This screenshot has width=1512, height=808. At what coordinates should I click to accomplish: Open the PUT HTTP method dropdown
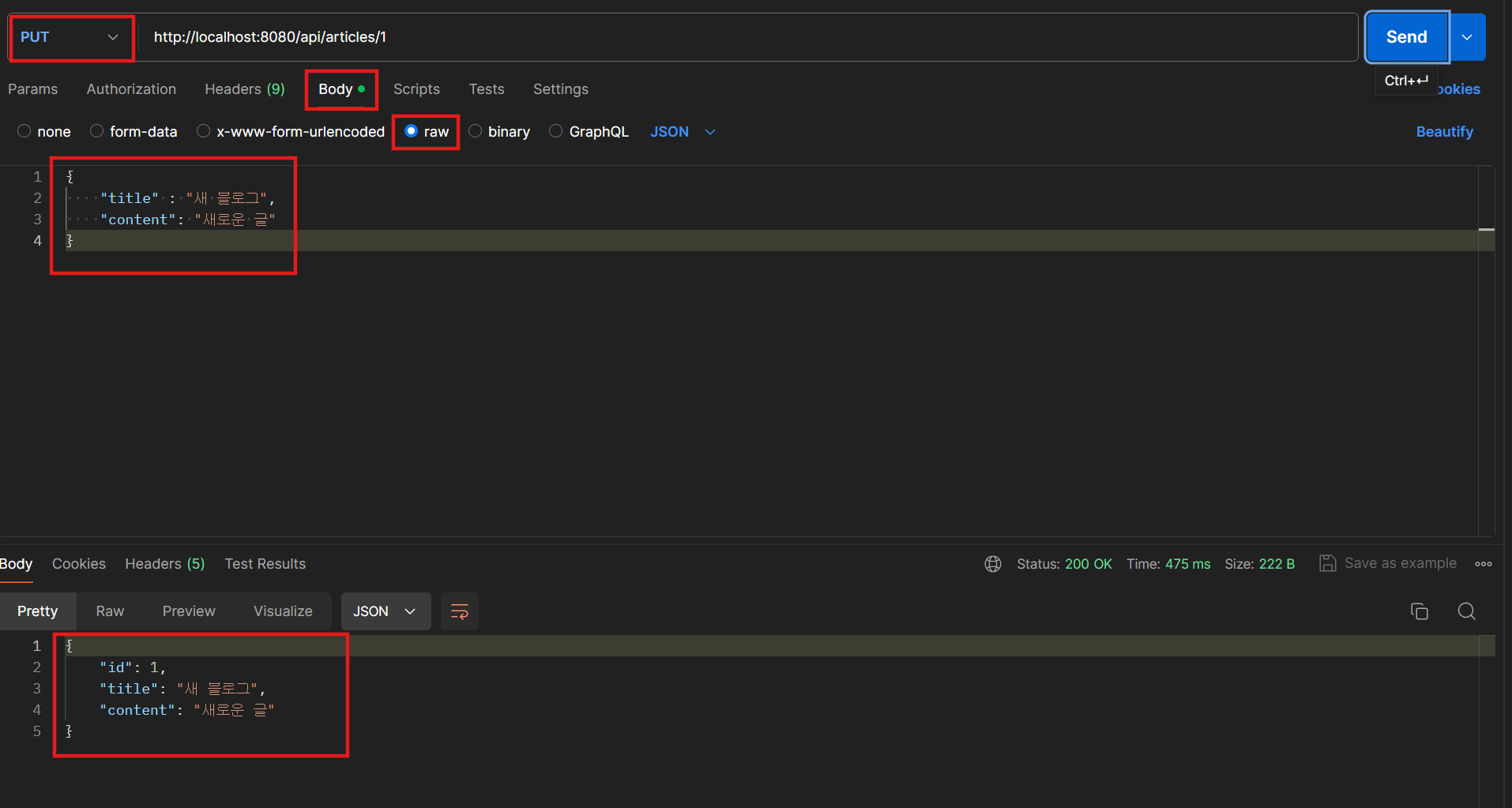pyautogui.click(x=70, y=37)
